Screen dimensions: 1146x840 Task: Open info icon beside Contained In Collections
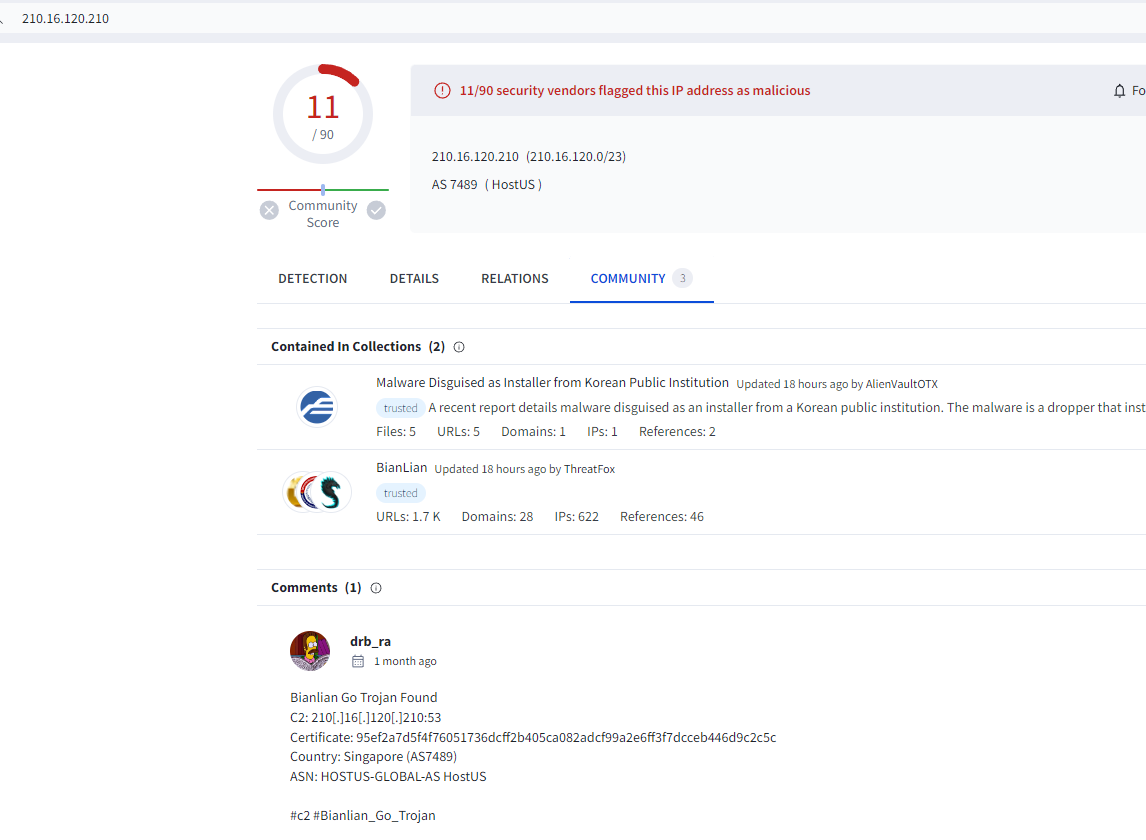(459, 347)
